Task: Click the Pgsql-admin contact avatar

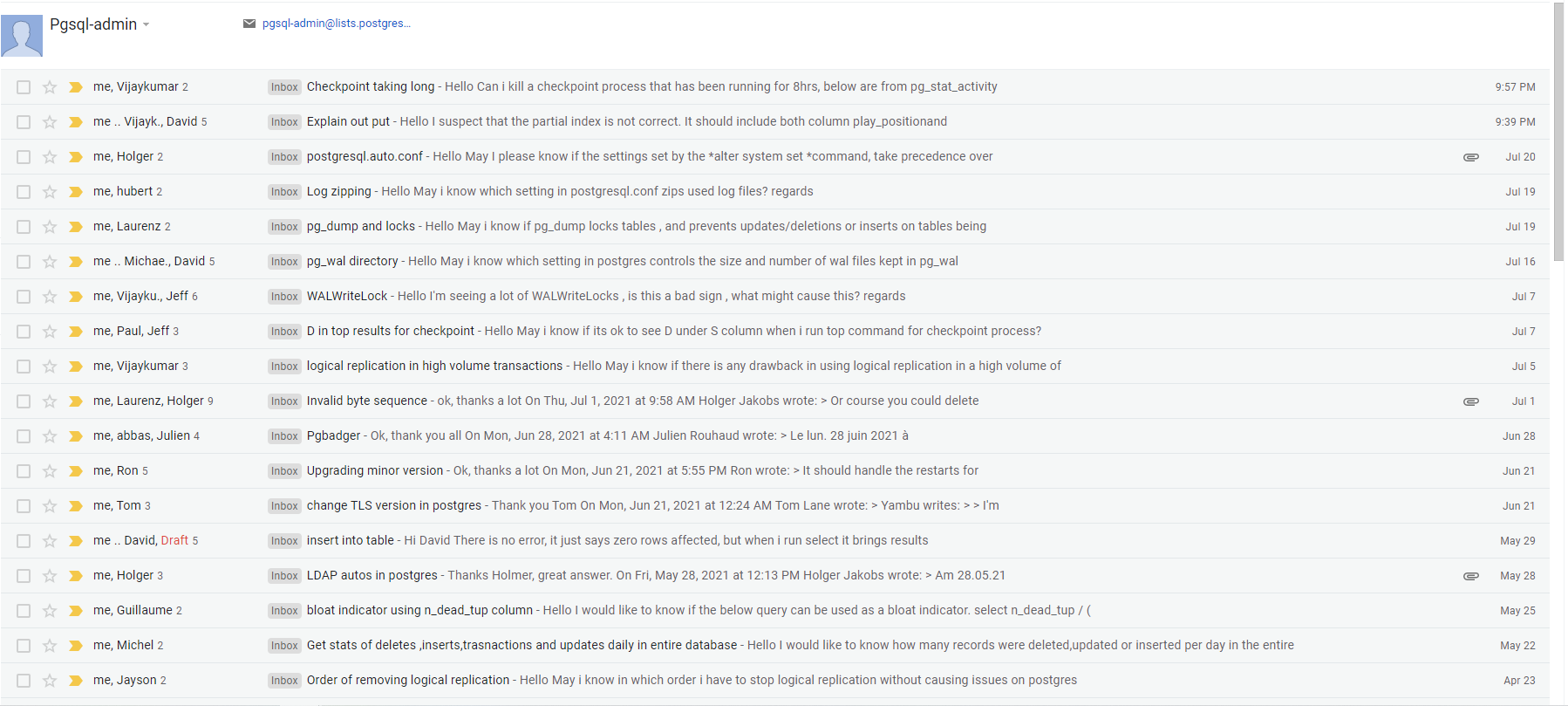Action: [22, 36]
